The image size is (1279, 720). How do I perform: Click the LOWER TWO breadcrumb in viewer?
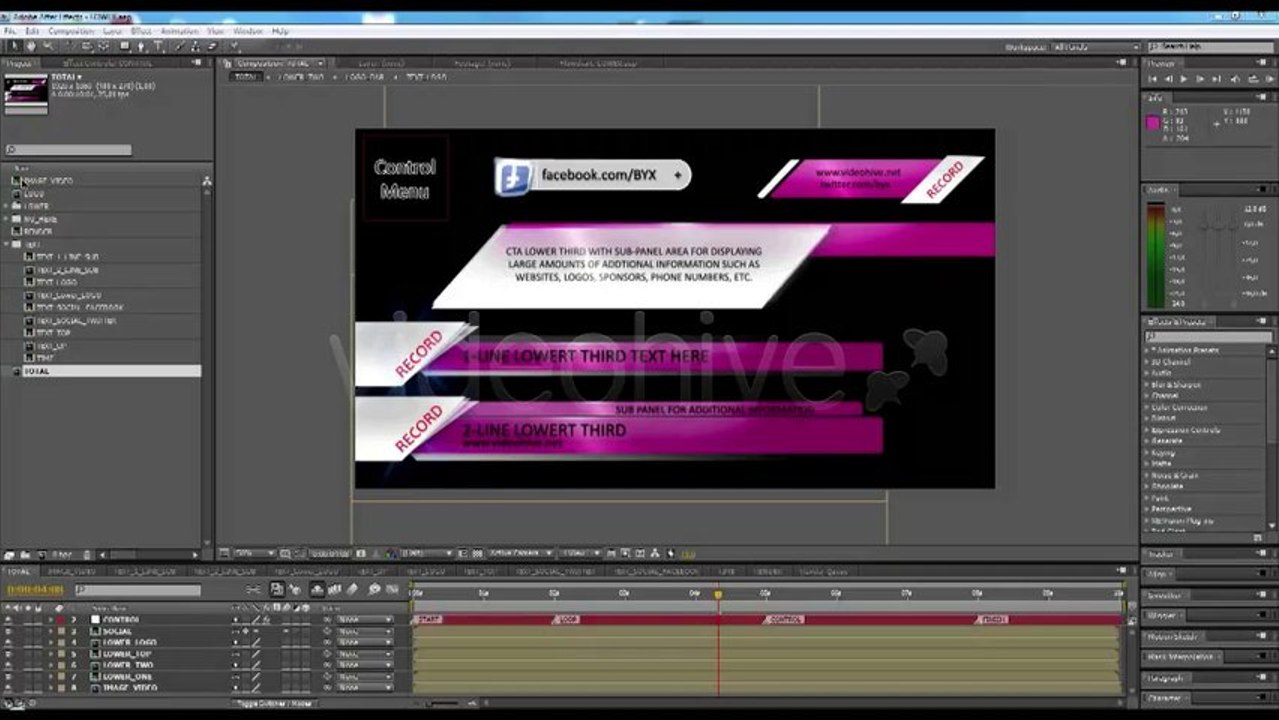[x=300, y=77]
